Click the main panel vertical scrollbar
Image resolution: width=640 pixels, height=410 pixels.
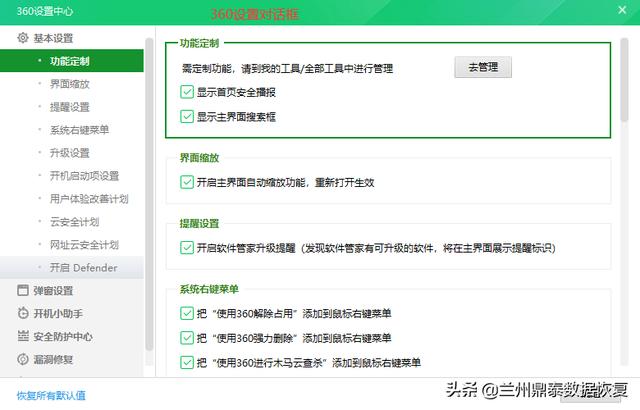coord(624,80)
